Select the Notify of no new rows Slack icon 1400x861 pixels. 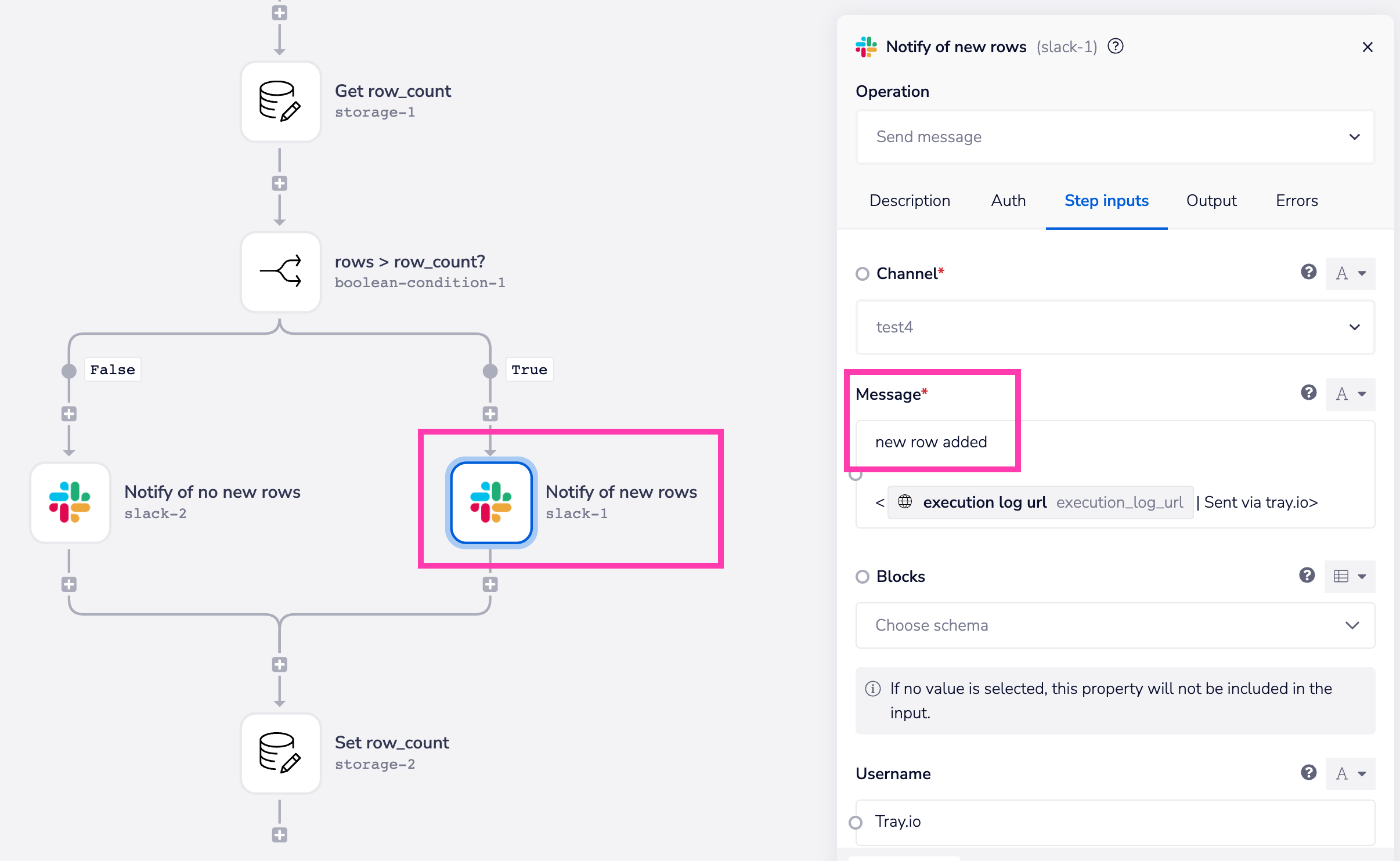[x=70, y=502]
